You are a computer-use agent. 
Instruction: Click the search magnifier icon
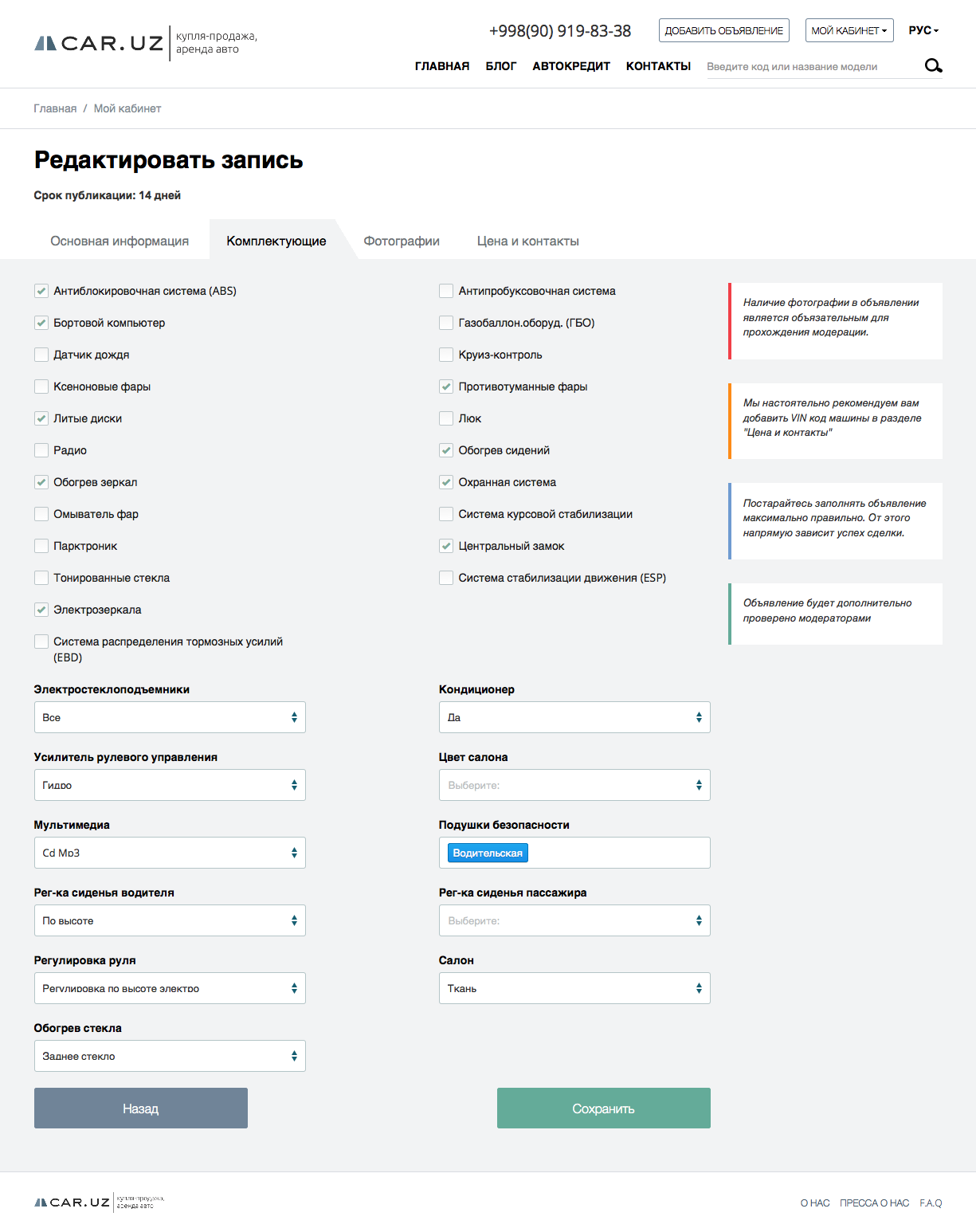coord(933,66)
